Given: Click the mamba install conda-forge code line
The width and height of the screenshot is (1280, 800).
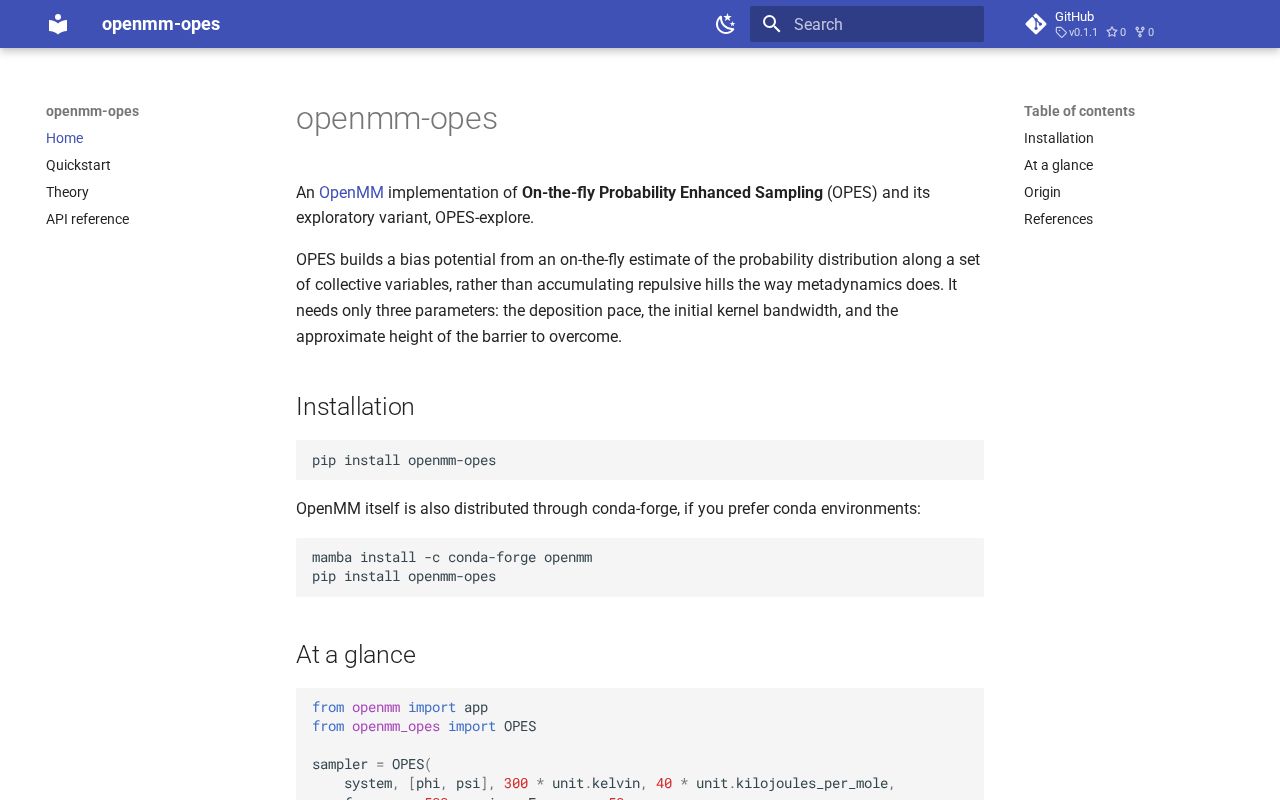Looking at the screenshot, I should point(452,557).
